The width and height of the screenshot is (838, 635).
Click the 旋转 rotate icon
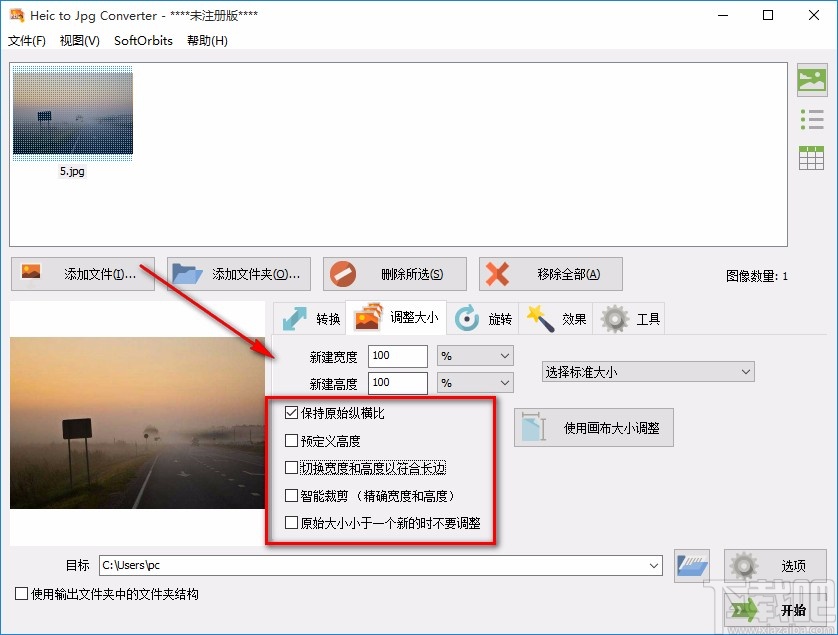[465, 318]
